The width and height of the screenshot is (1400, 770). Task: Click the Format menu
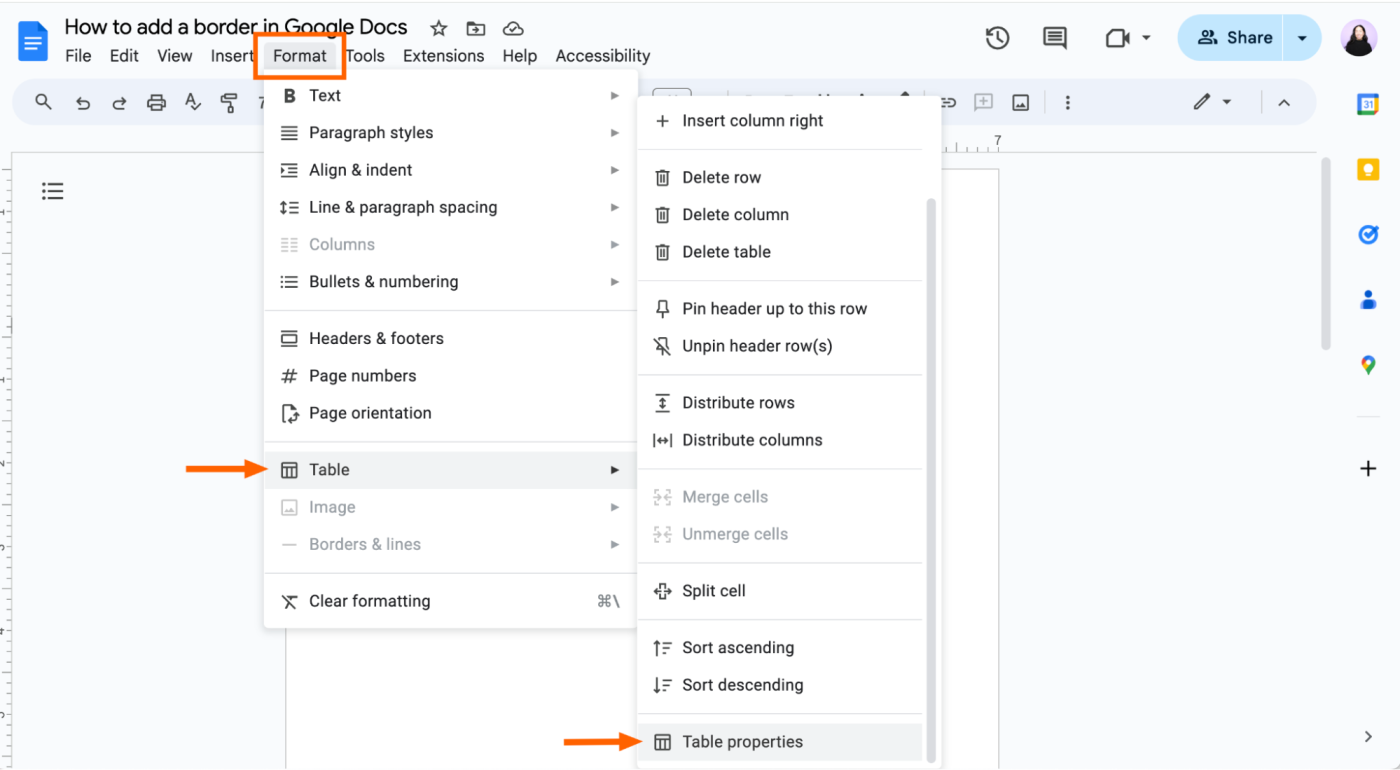coord(300,56)
